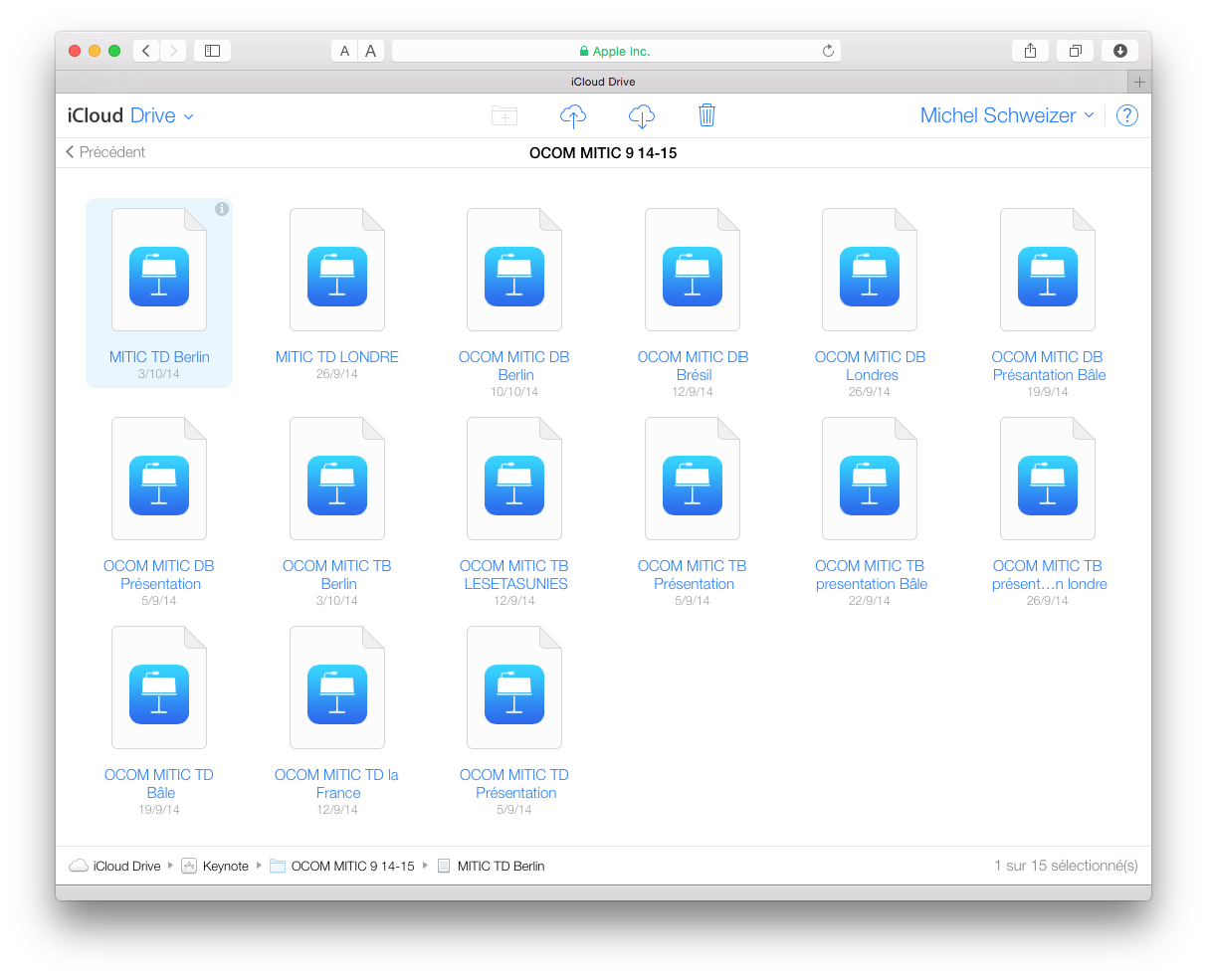
Task: Open the Michel Schweizer account menu
Action: pyautogui.click(x=1006, y=115)
